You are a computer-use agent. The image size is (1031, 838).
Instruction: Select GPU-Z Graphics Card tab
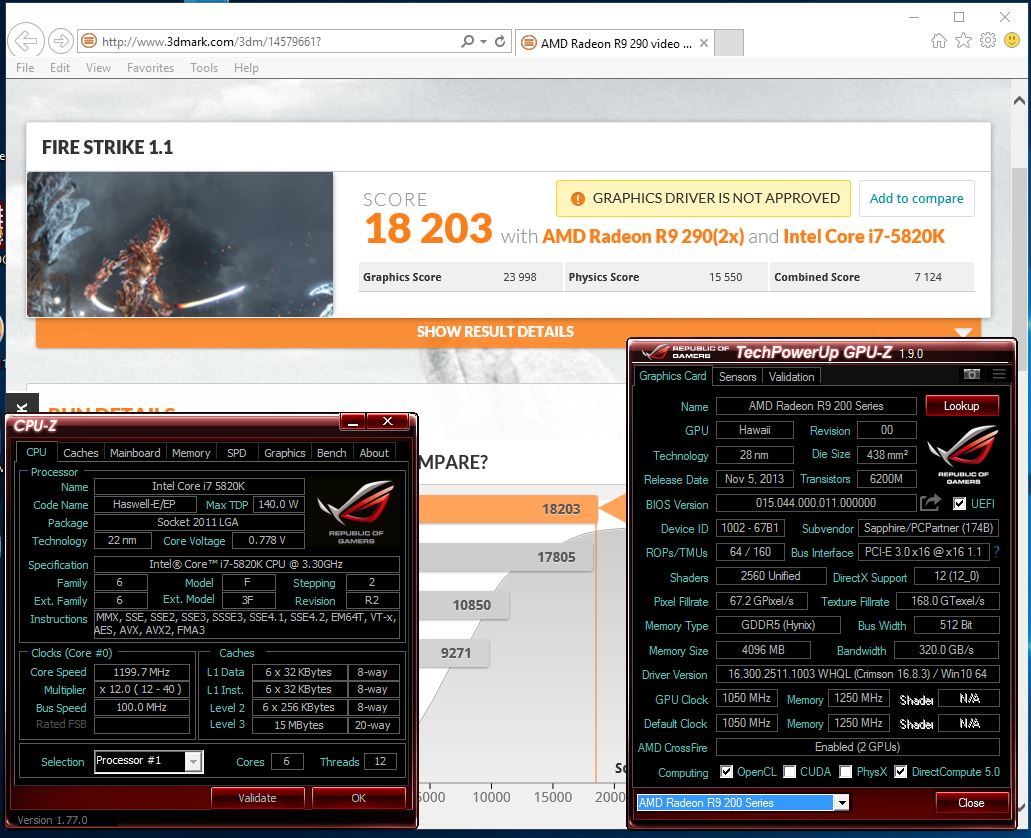click(x=673, y=376)
